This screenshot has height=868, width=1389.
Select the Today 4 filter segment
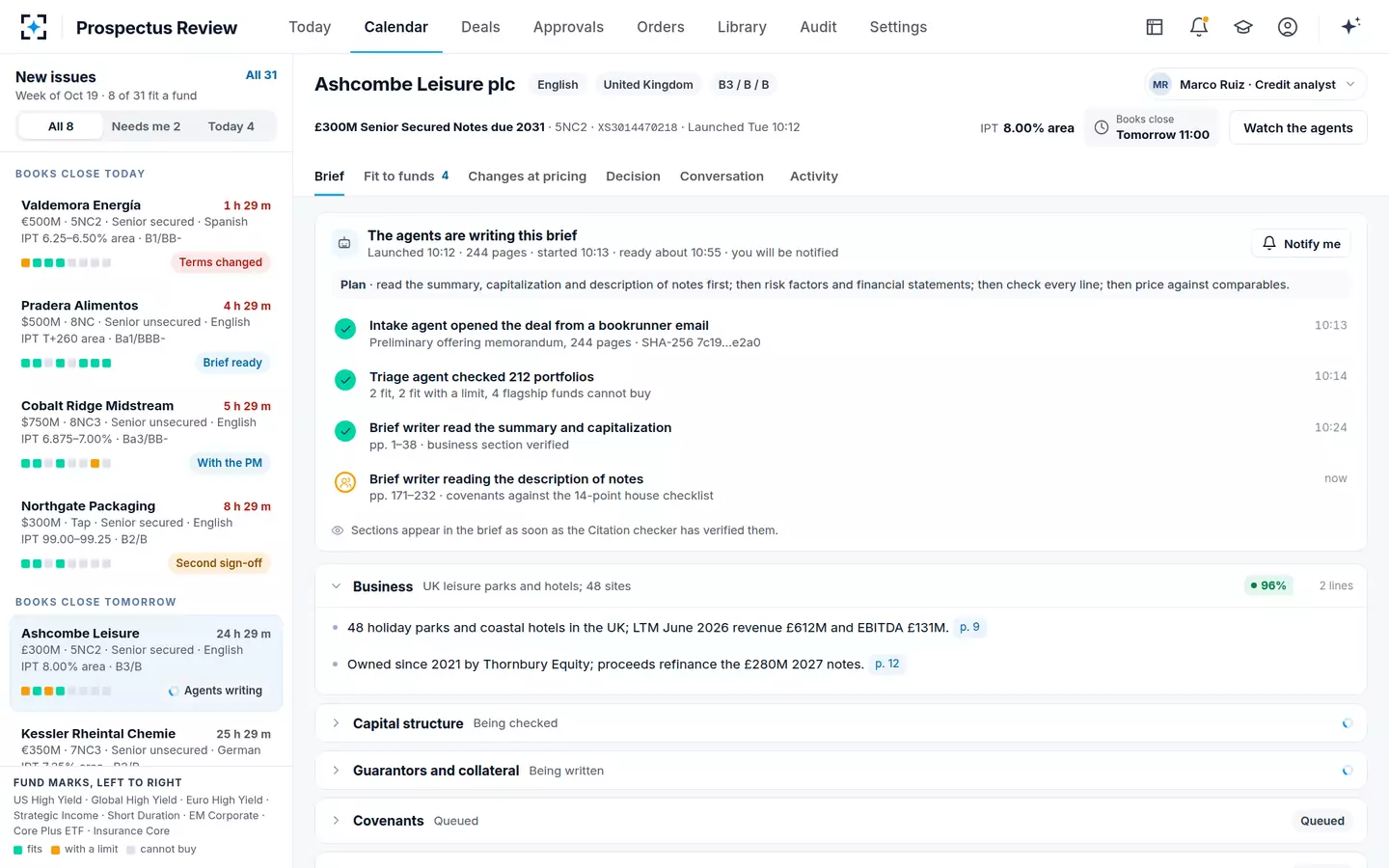tap(231, 126)
